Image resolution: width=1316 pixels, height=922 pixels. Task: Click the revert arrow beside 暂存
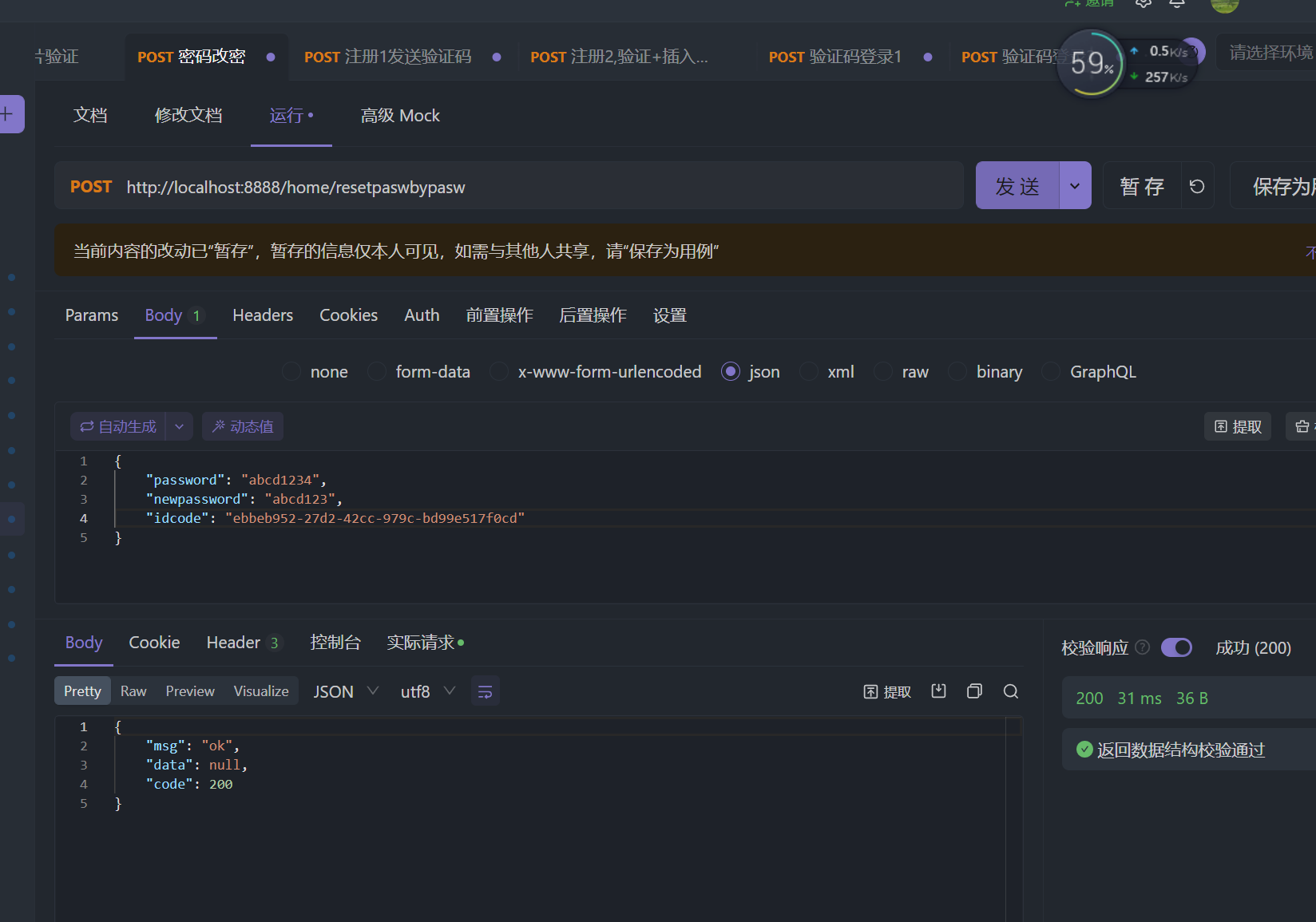pyautogui.click(x=1197, y=186)
